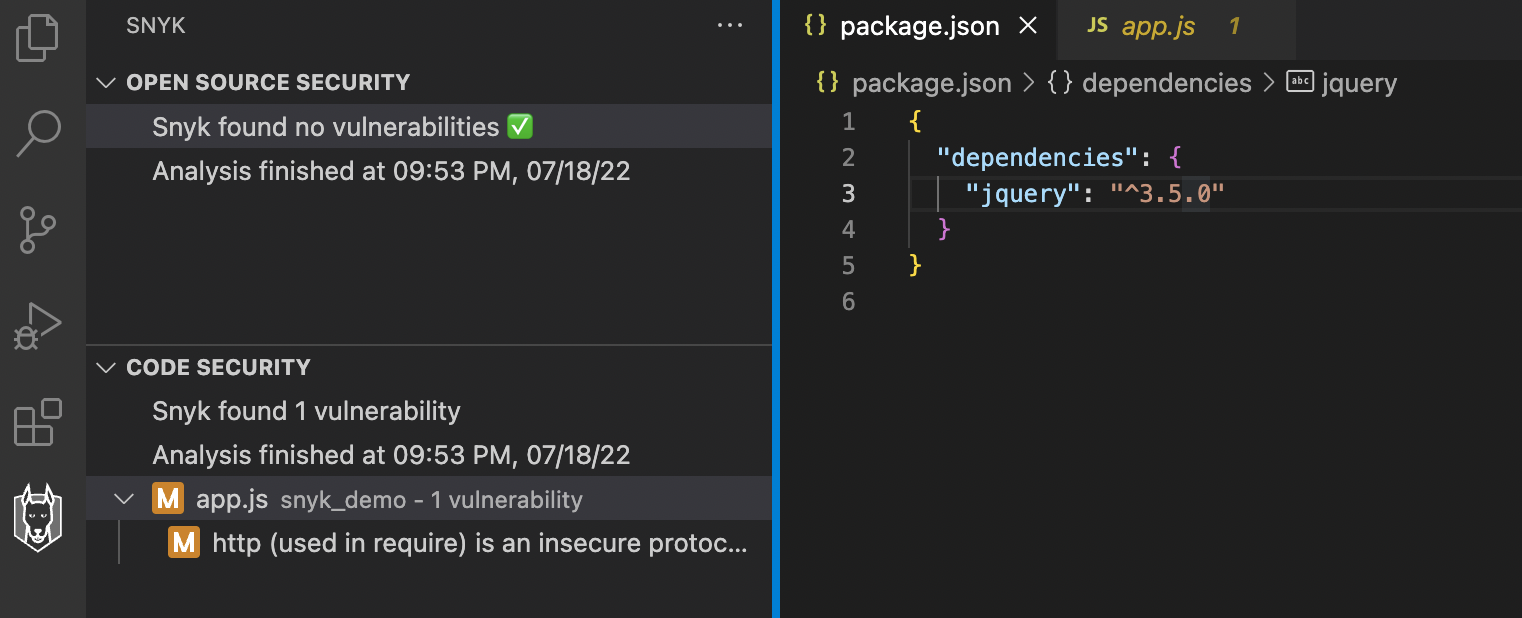Click the dependencies breadcrumb item

(1166, 83)
